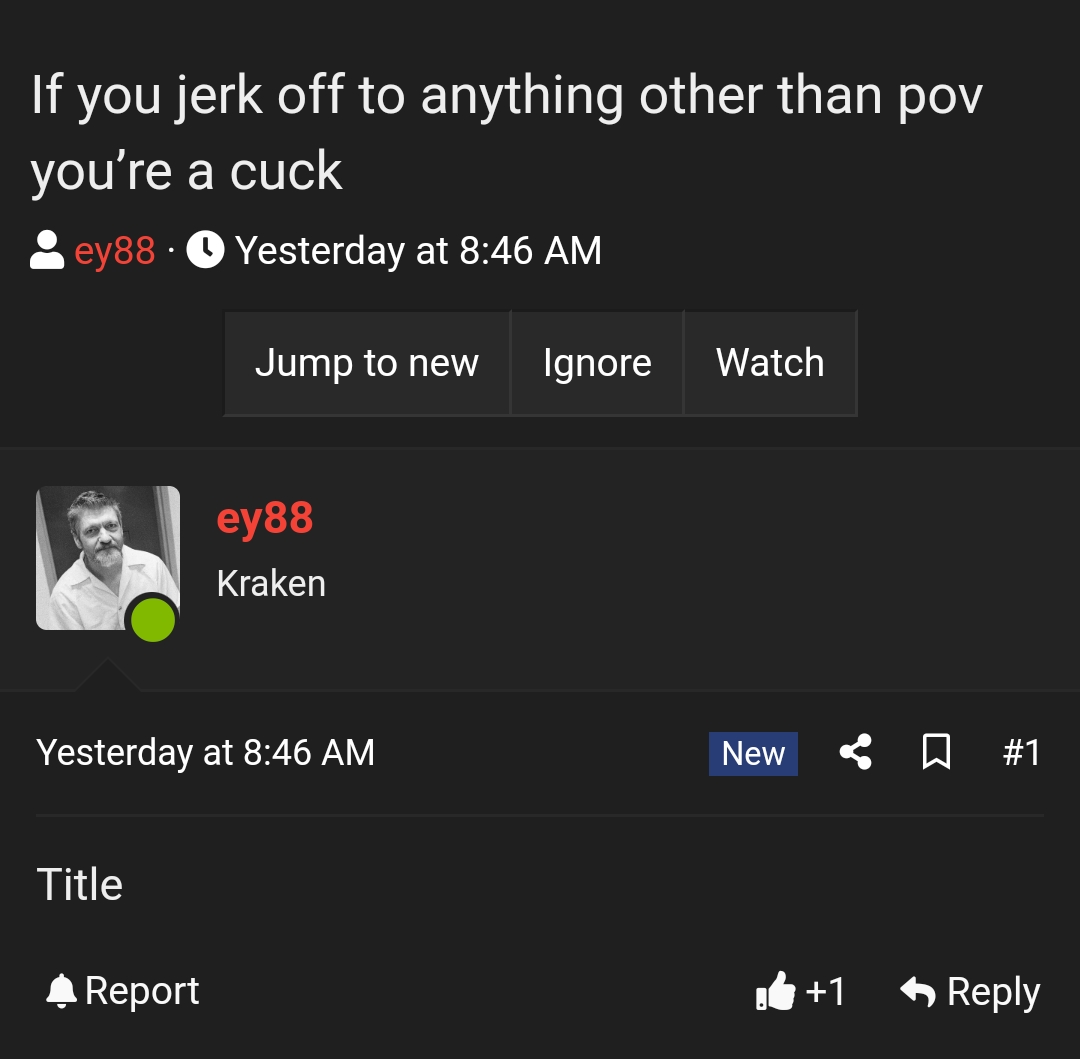The image size is (1080, 1059).
Task: Click the thumbs up reaction icon
Action: [779, 991]
